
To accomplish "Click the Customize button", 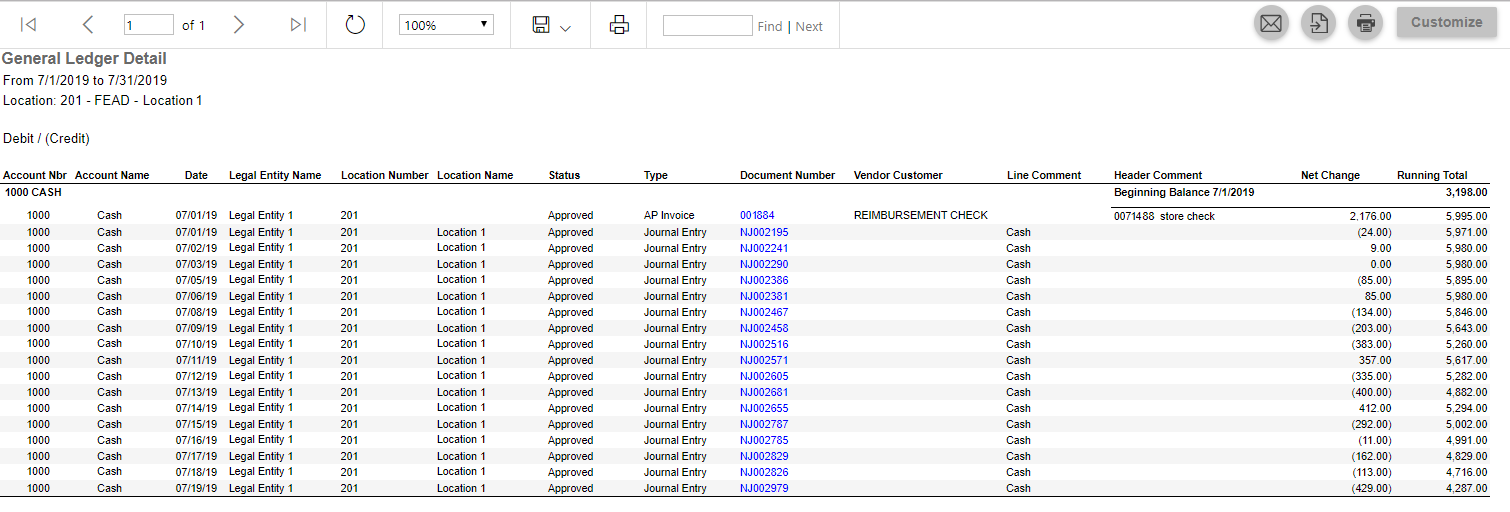I will [1446, 22].
